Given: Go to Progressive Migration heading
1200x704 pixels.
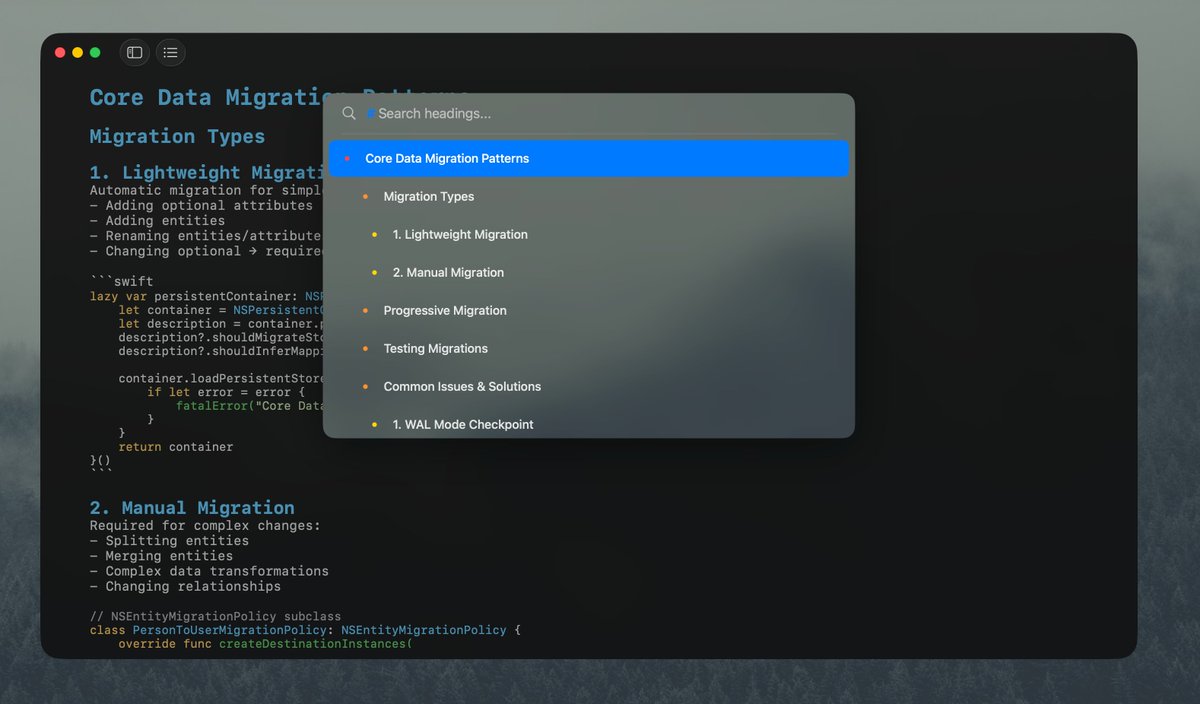Looking at the screenshot, I should (x=589, y=310).
